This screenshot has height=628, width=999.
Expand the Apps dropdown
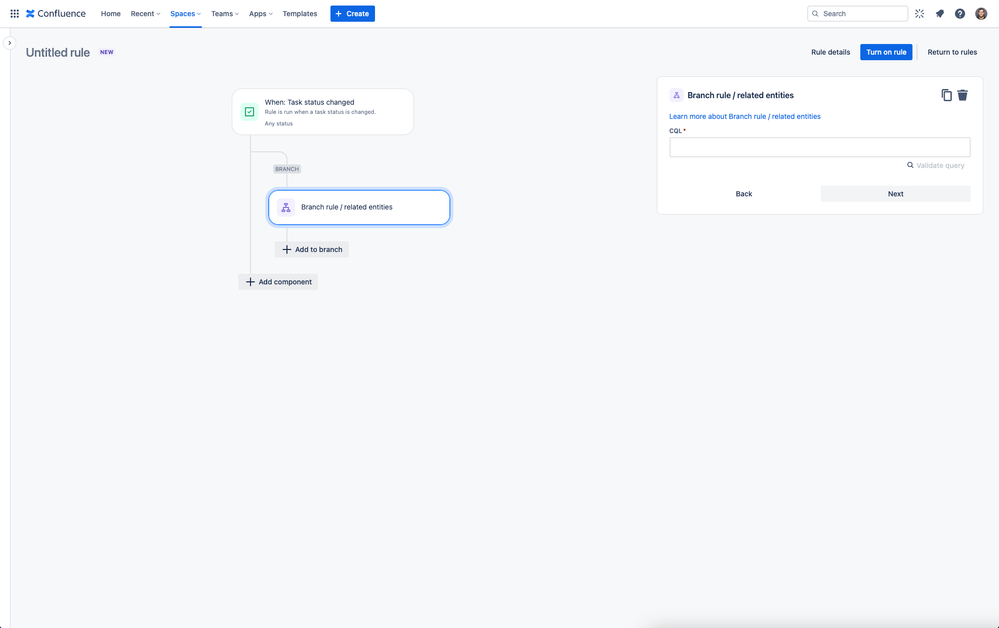(x=259, y=14)
